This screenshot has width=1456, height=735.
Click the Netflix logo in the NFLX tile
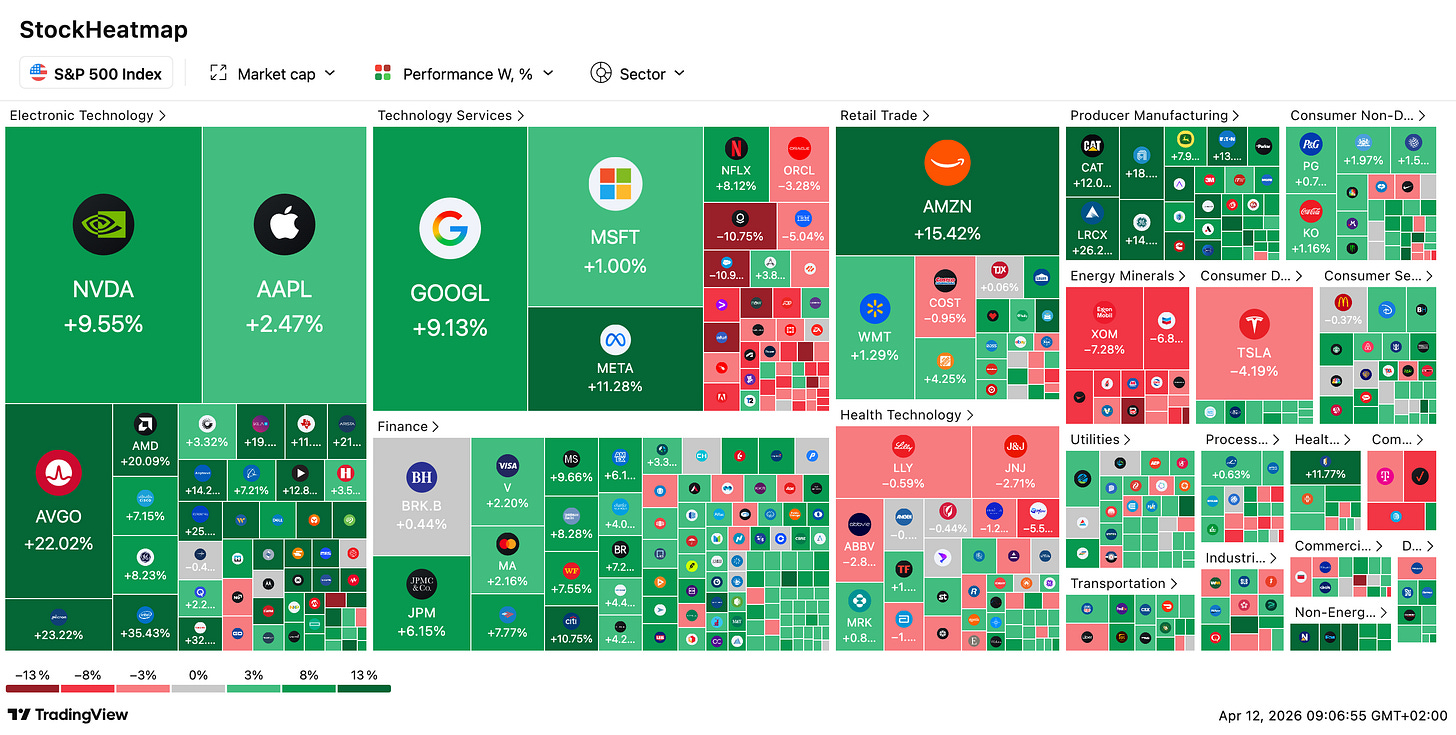[x=736, y=148]
